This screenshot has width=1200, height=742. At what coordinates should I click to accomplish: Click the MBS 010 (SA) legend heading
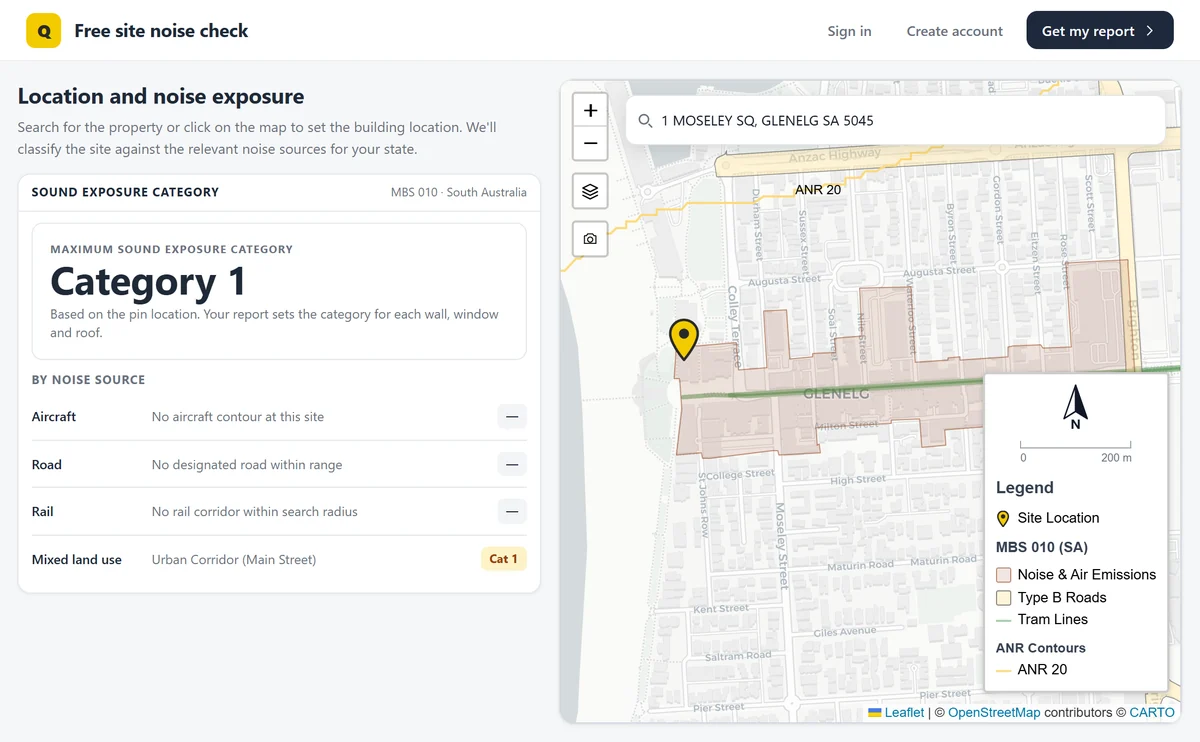pos(1042,548)
